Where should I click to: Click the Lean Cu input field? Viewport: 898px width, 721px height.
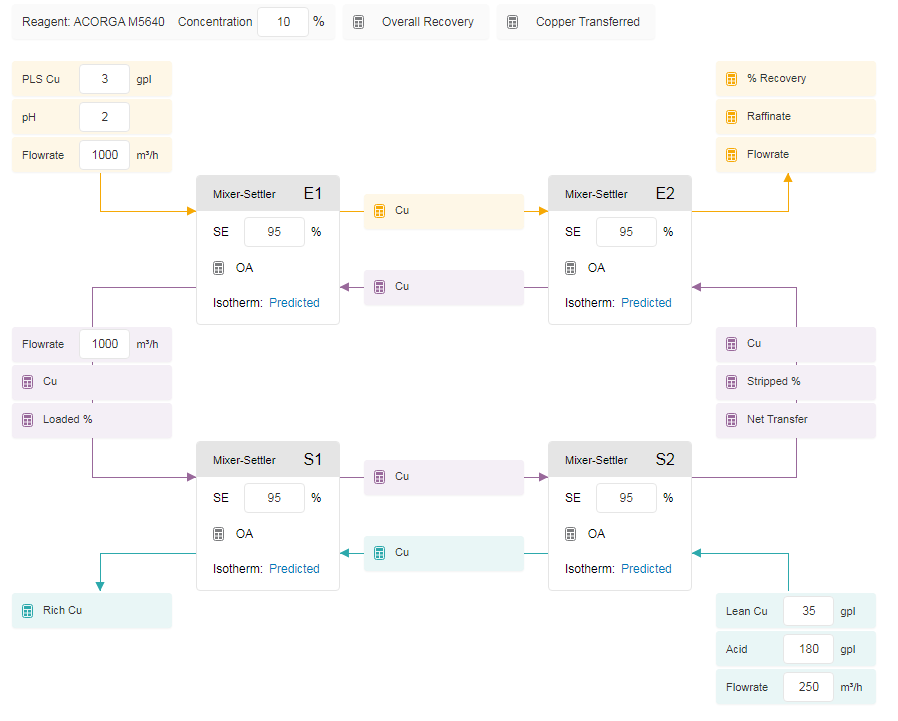tap(808, 611)
